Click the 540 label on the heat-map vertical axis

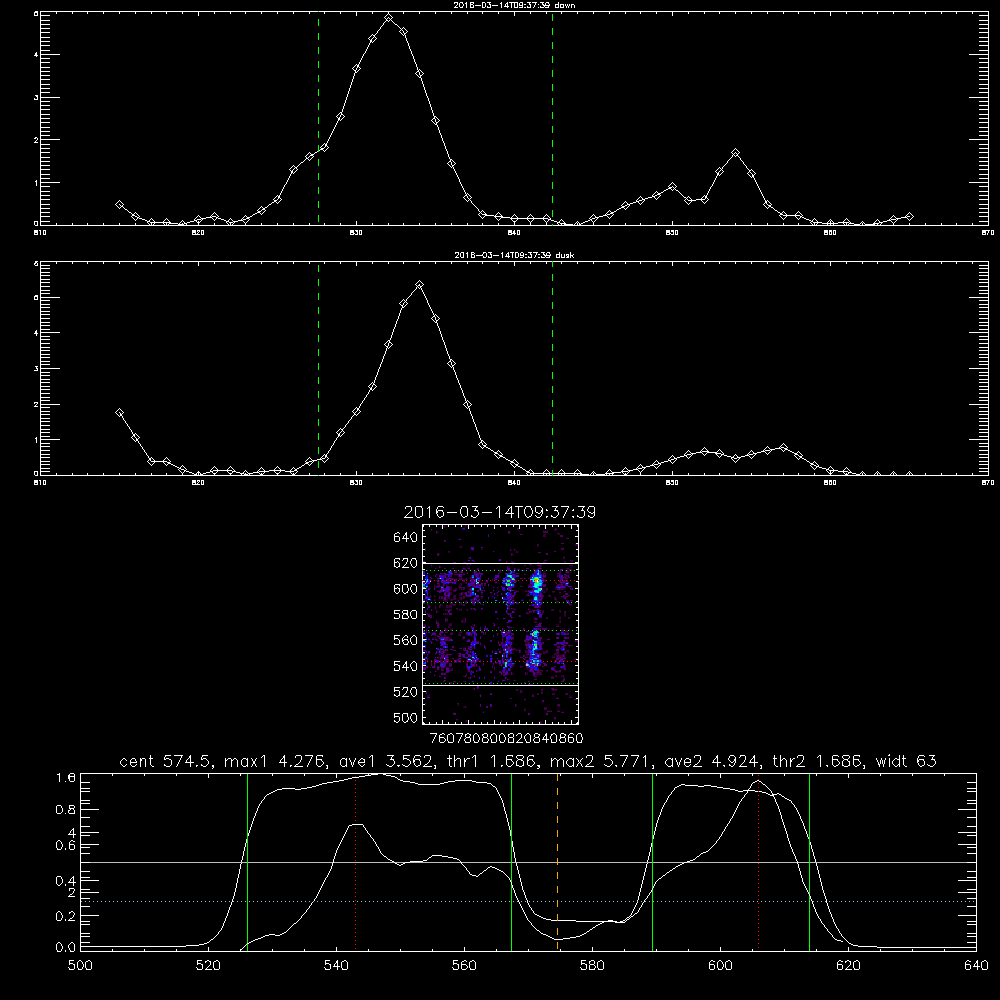pyautogui.click(x=406, y=666)
